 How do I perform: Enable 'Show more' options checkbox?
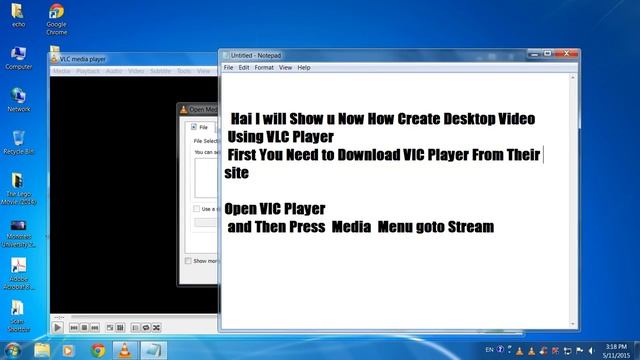point(188,261)
